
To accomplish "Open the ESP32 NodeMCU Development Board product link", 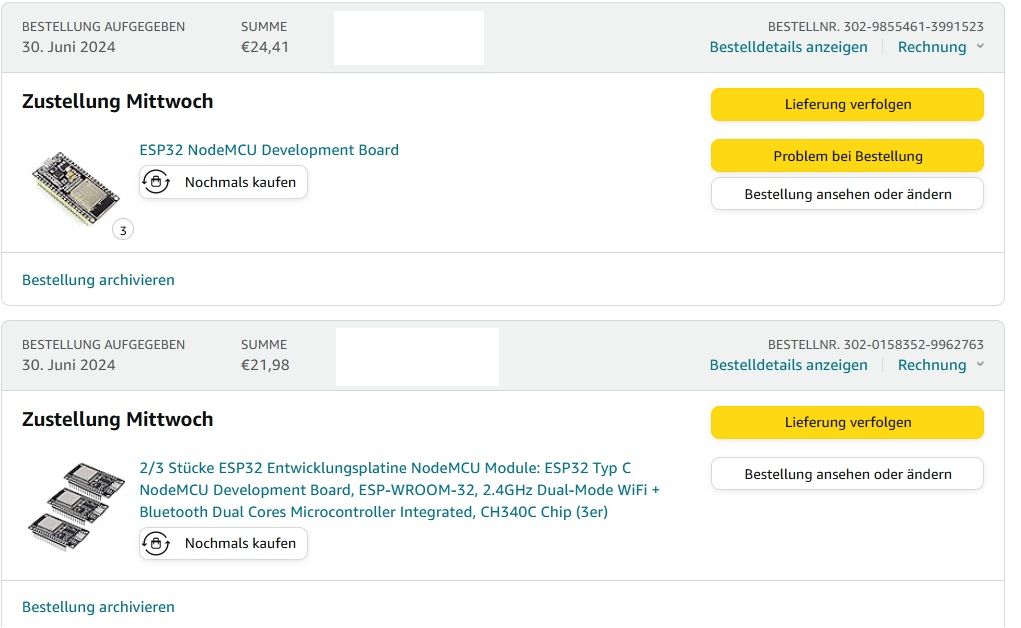I will coord(269,150).
